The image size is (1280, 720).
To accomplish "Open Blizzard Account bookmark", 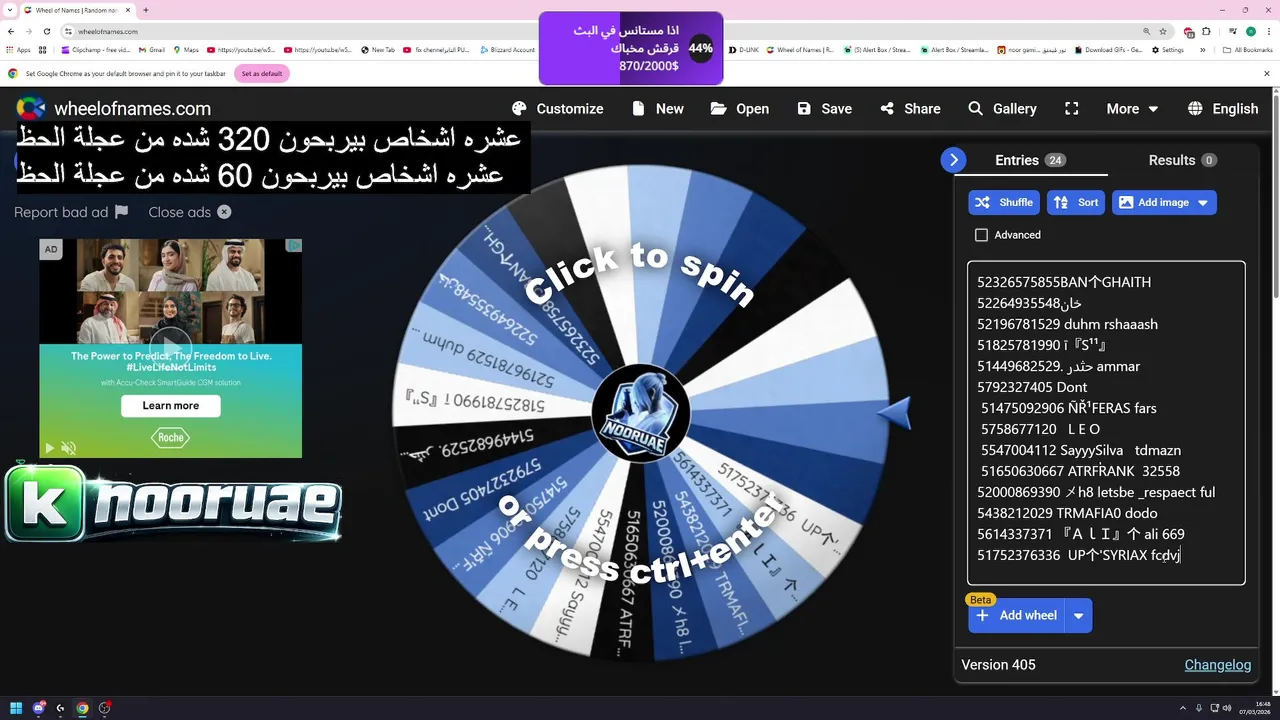I will click(x=507, y=50).
